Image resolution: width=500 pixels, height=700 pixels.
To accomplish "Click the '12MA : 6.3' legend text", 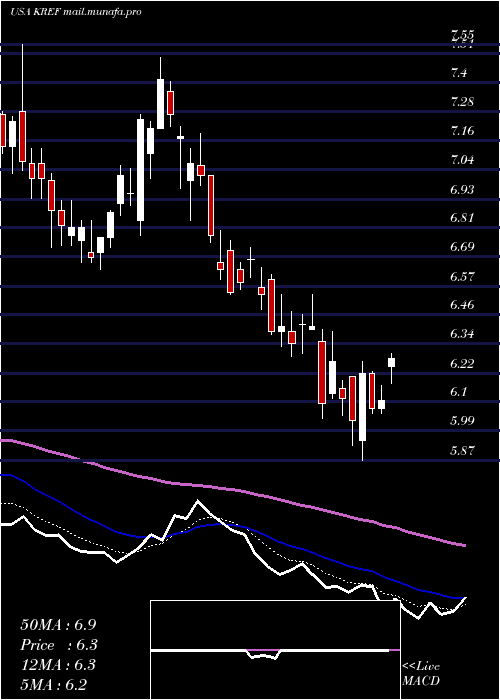I will pyautogui.click(x=59, y=665).
